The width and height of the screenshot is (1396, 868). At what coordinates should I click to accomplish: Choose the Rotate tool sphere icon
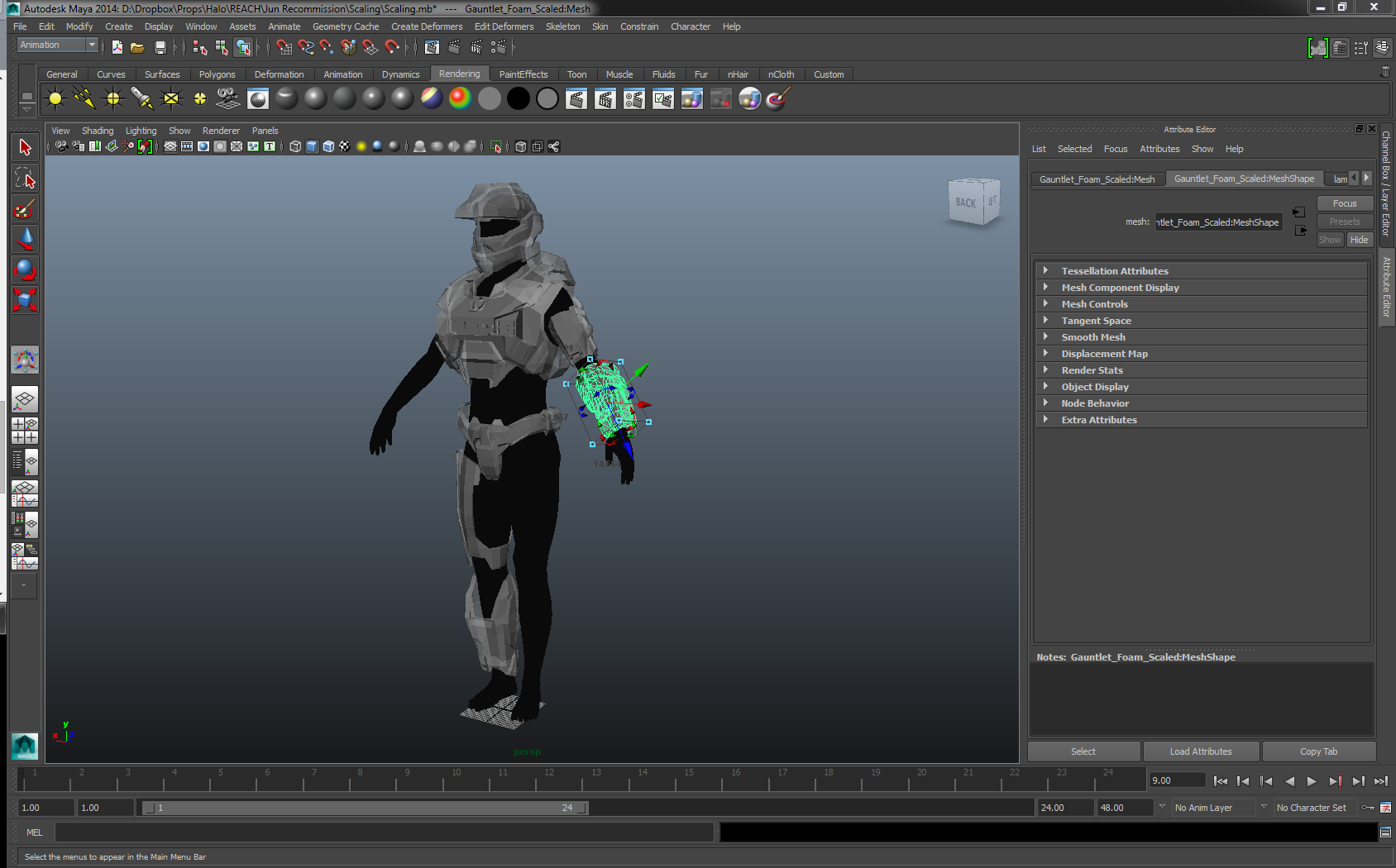[x=25, y=269]
